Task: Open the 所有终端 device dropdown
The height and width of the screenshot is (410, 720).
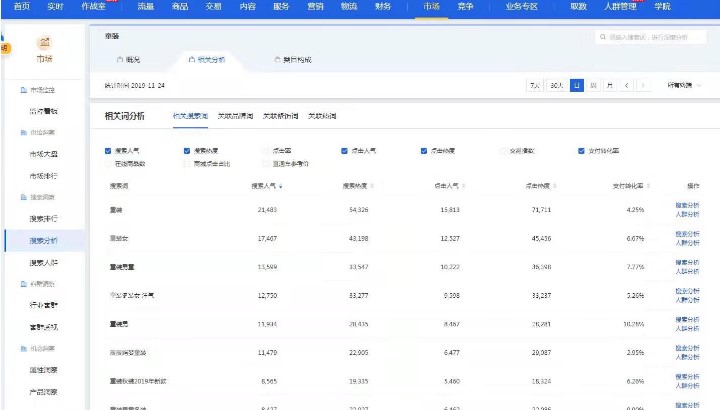Action: pos(684,86)
